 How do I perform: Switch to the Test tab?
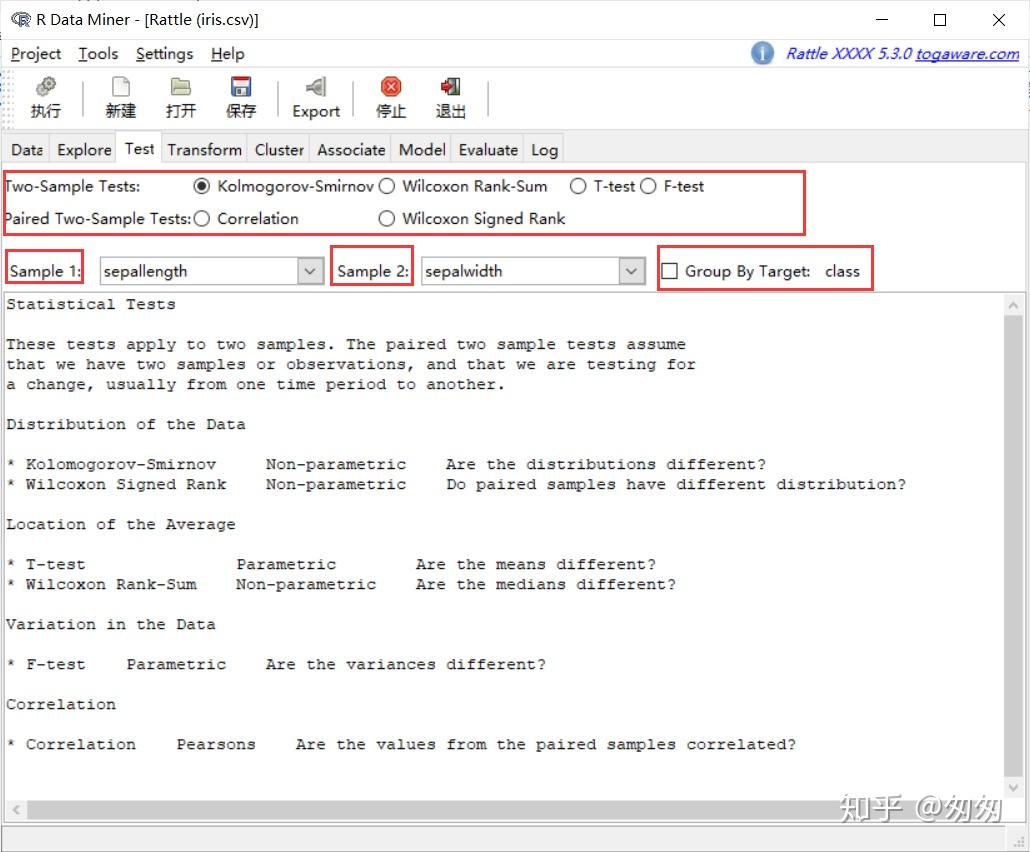pyautogui.click(x=139, y=149)
